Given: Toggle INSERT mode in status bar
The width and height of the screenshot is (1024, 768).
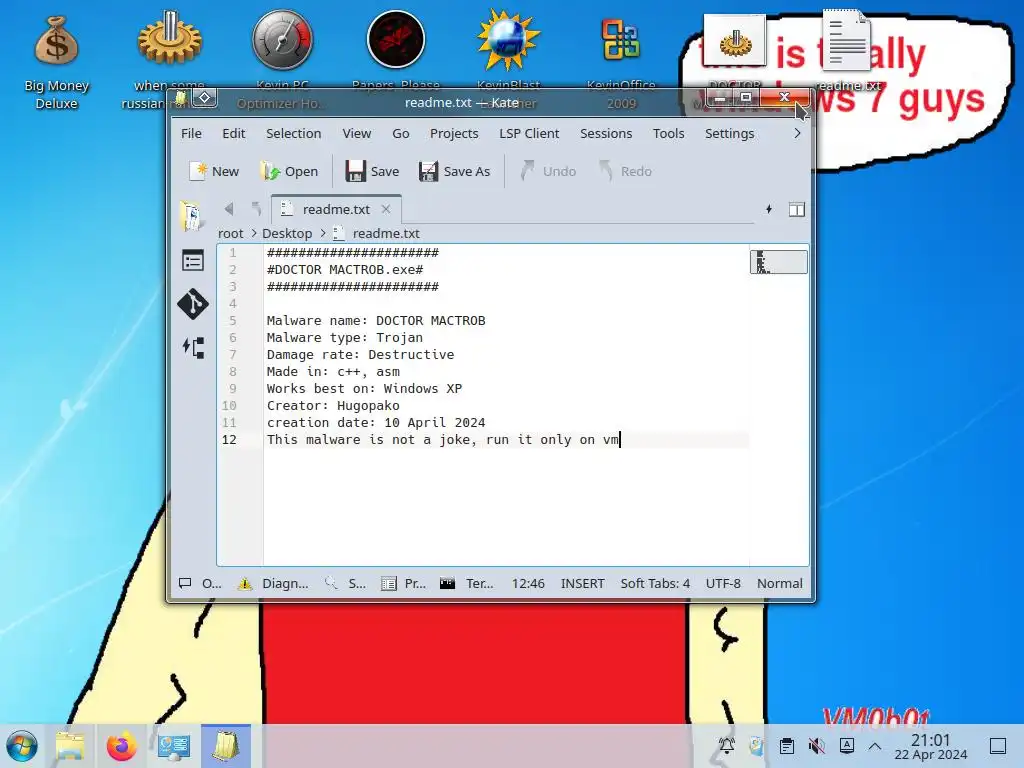Looking at the screenshot, I should coord(583,583).
